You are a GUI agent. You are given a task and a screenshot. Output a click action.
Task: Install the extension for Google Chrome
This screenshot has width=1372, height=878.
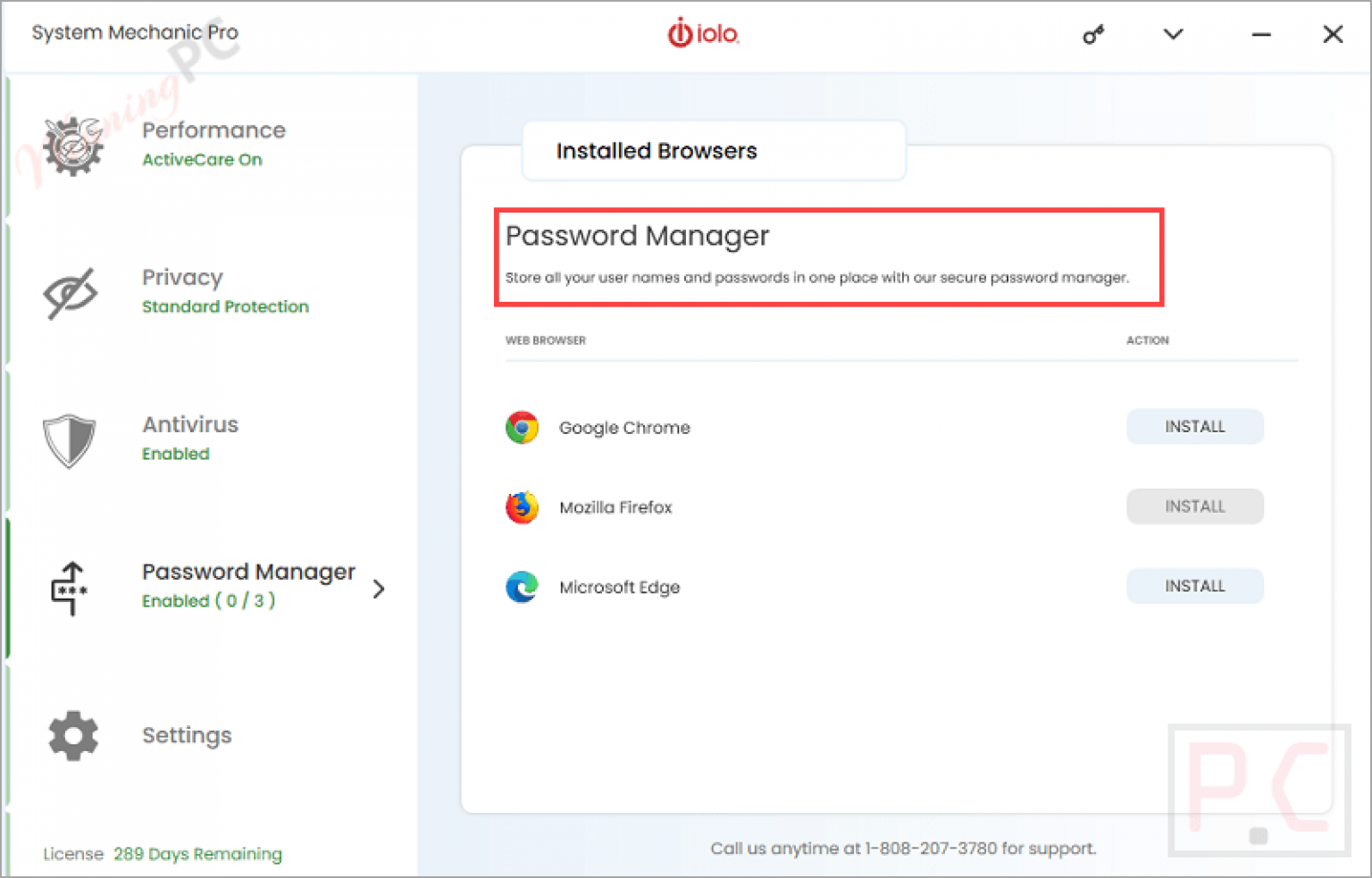[1195, 427]
